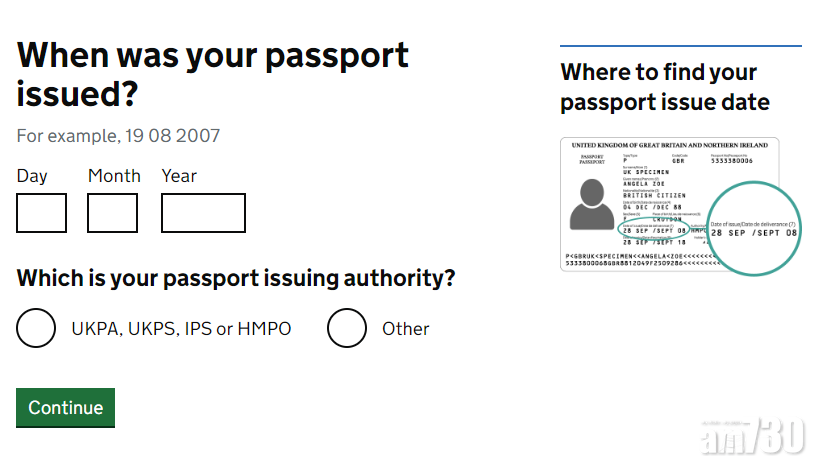Focus the Month input field
Viewport: 827px width, 474px height.
point(112,213)
